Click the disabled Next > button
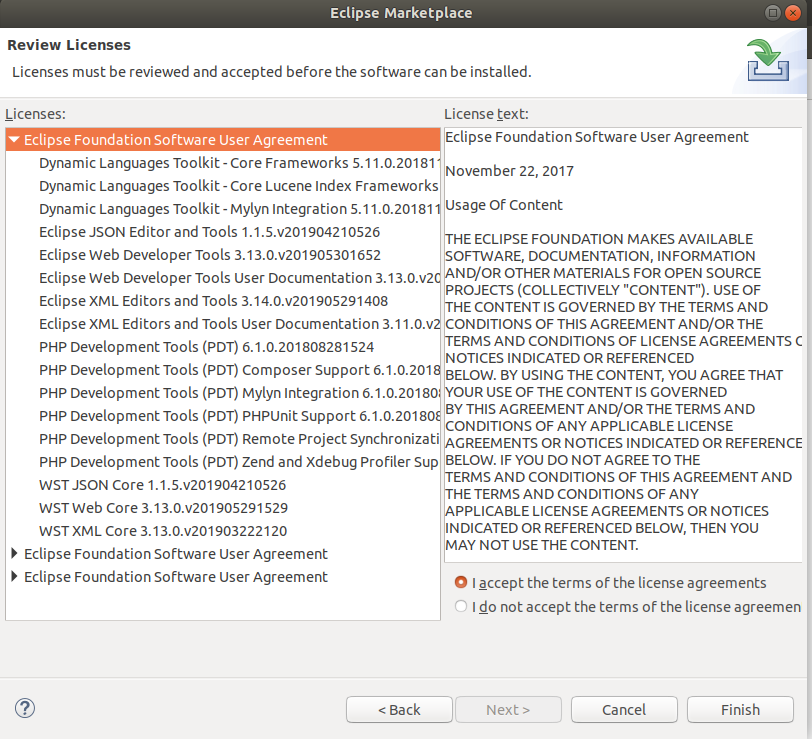 coord(508,709)
